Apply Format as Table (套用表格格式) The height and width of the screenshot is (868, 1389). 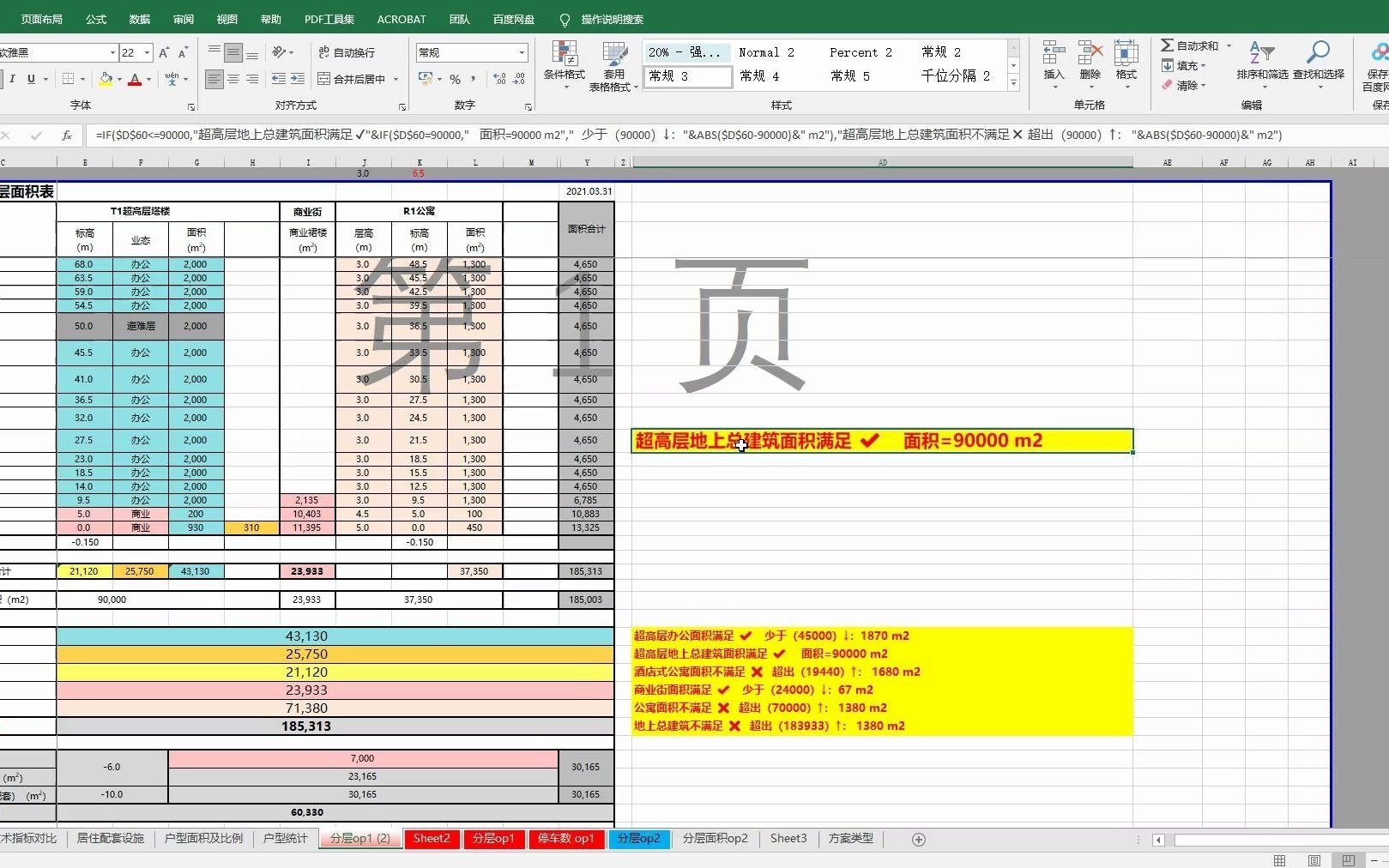[x=614, y=64]
